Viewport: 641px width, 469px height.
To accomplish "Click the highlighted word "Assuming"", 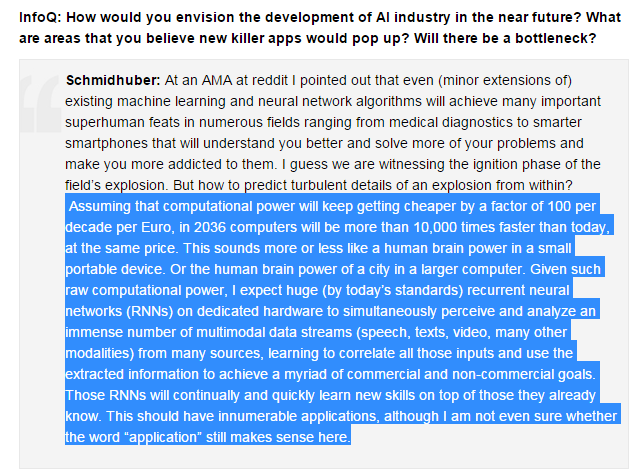I will [100, 206].
